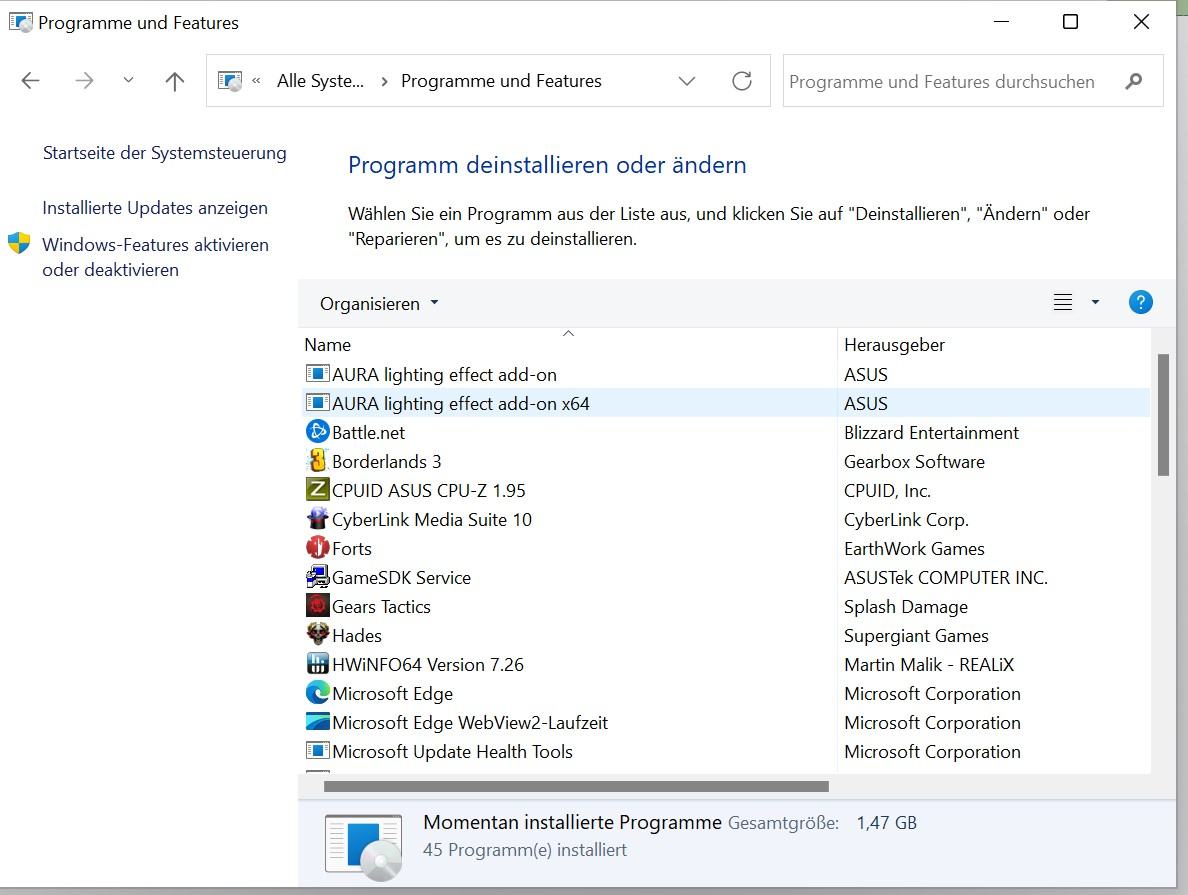Screen dimensions: 1188x895
Task: Select CyberLink Media Suite 10 entry
Action: click(432, 520)
